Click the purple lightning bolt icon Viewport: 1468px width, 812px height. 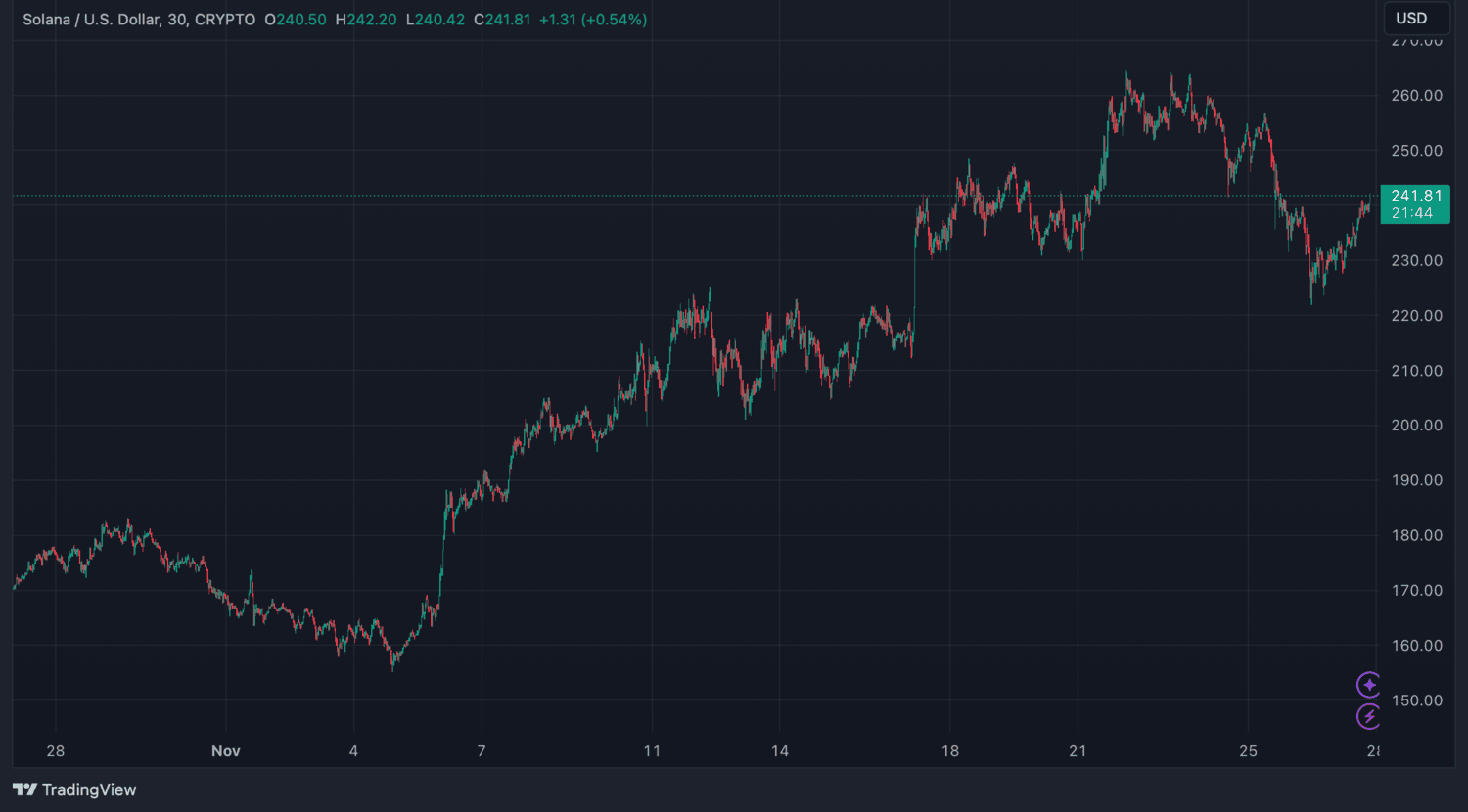tap(1368, 717)
